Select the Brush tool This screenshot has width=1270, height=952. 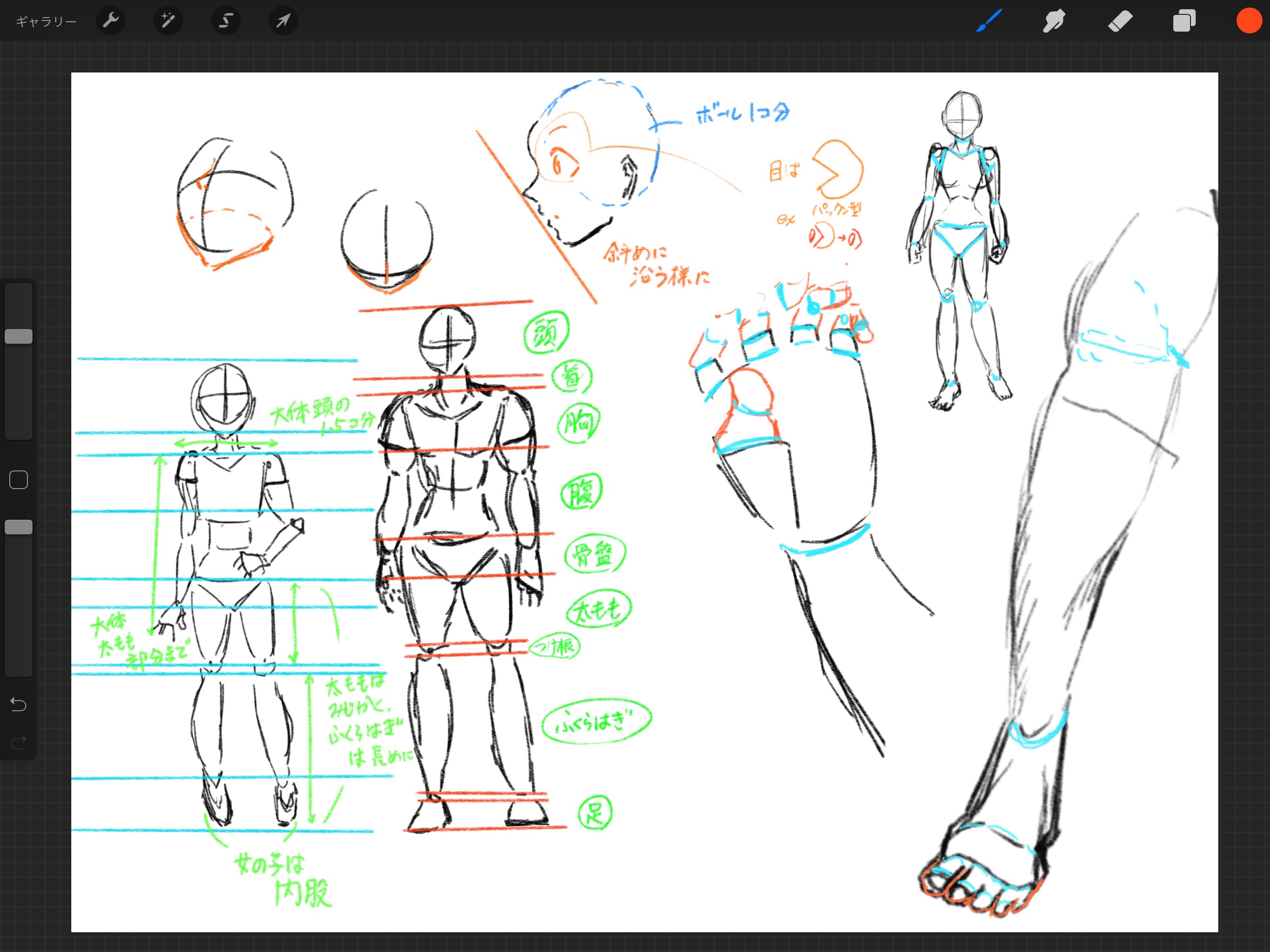(x=989, y=20)
